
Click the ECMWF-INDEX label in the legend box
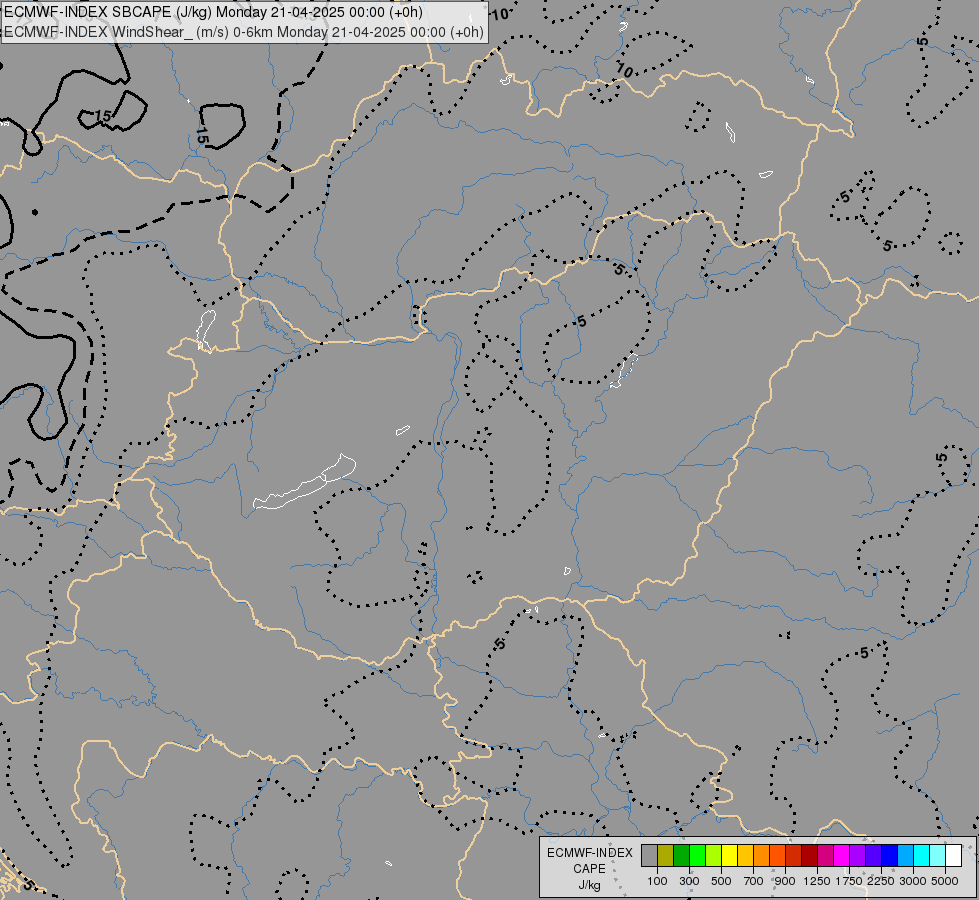[x=589, y=853]
